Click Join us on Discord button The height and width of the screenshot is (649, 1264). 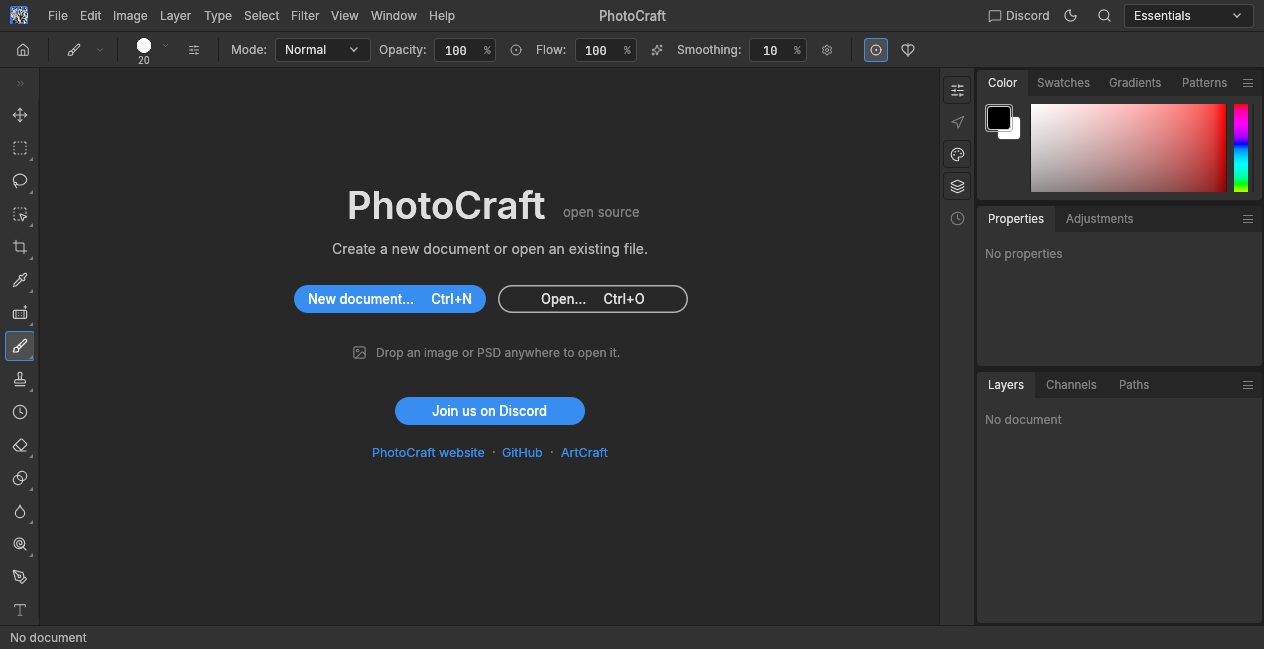490,411
